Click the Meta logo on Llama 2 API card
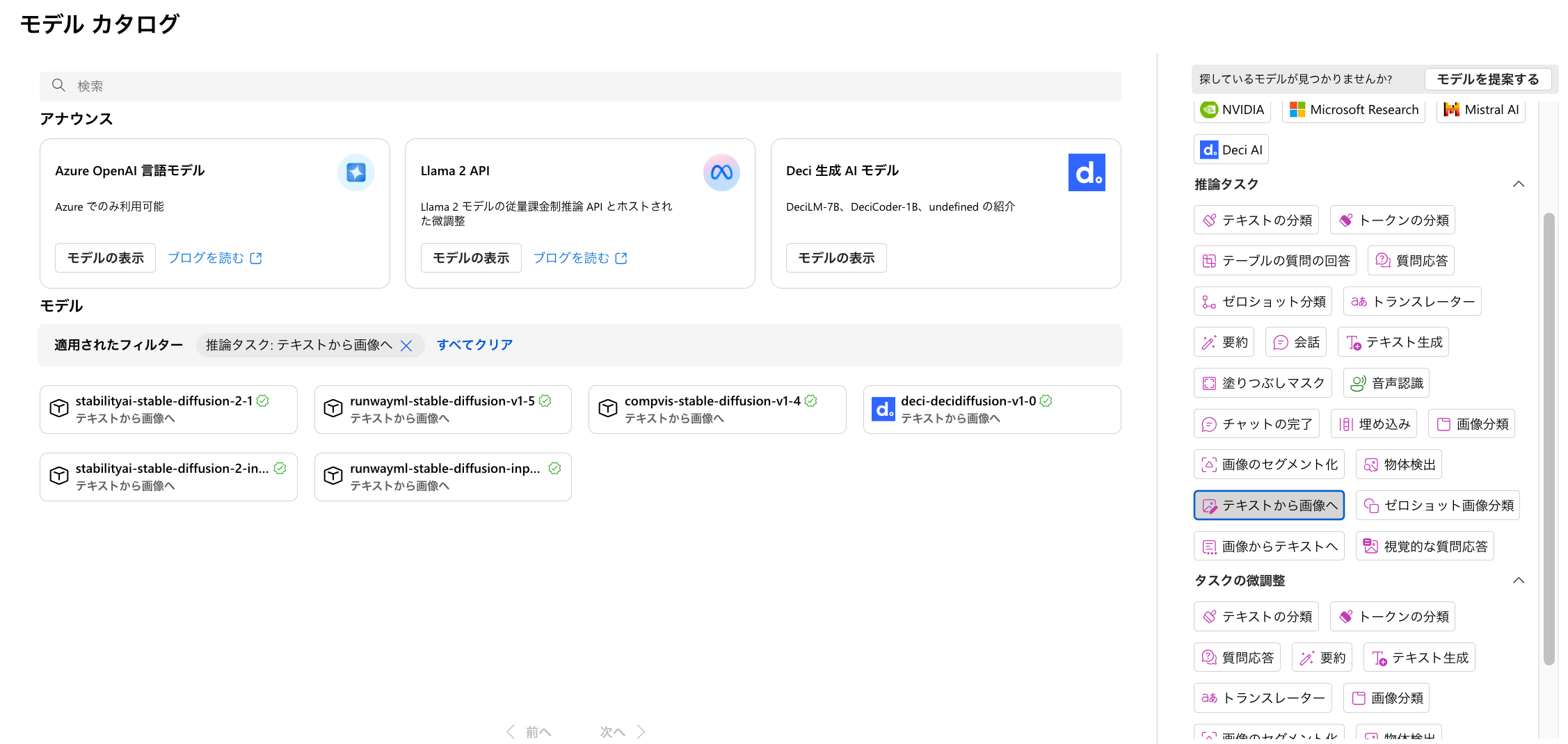 tap(721, 172)
